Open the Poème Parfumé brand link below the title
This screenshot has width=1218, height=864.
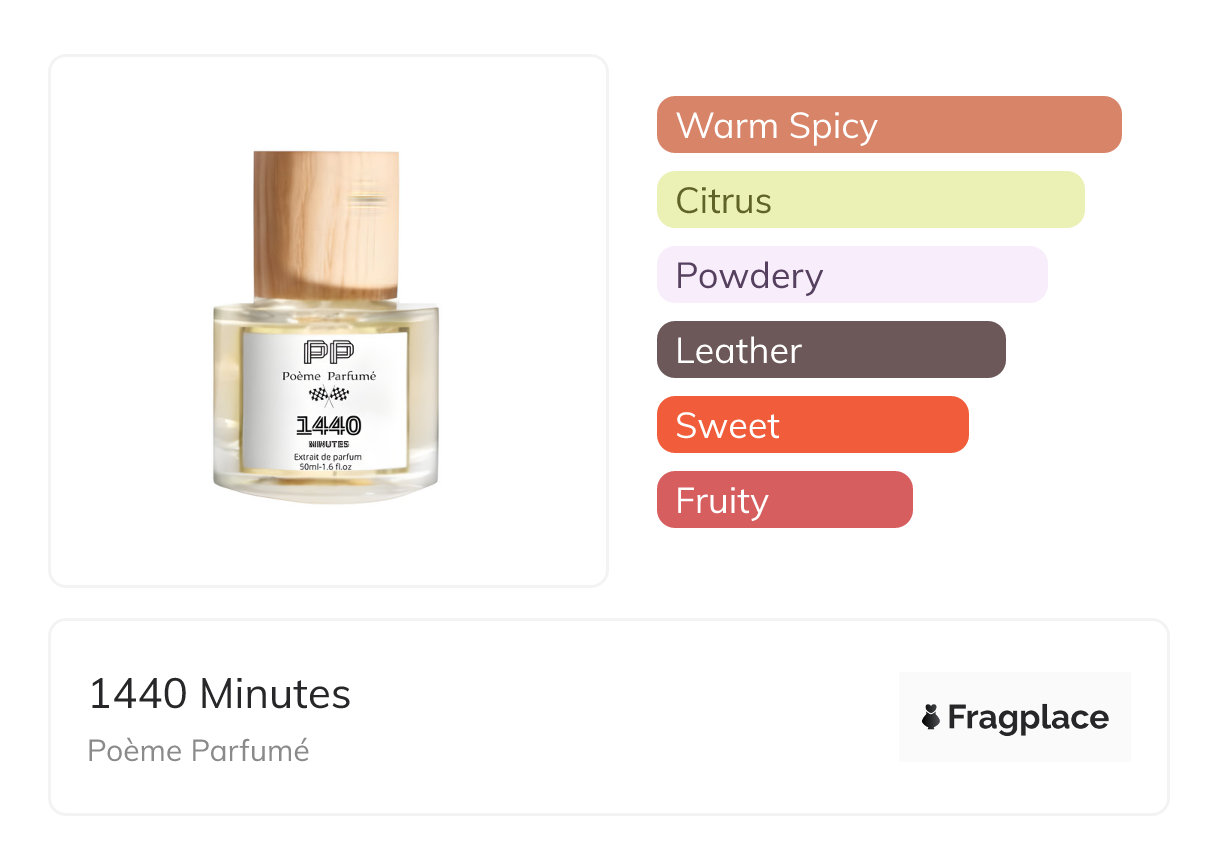point(198,750)
